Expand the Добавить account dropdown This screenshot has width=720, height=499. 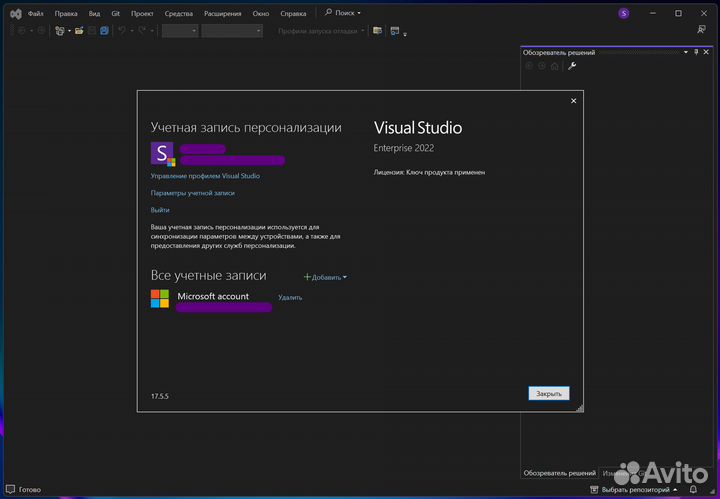click(325, 277)
